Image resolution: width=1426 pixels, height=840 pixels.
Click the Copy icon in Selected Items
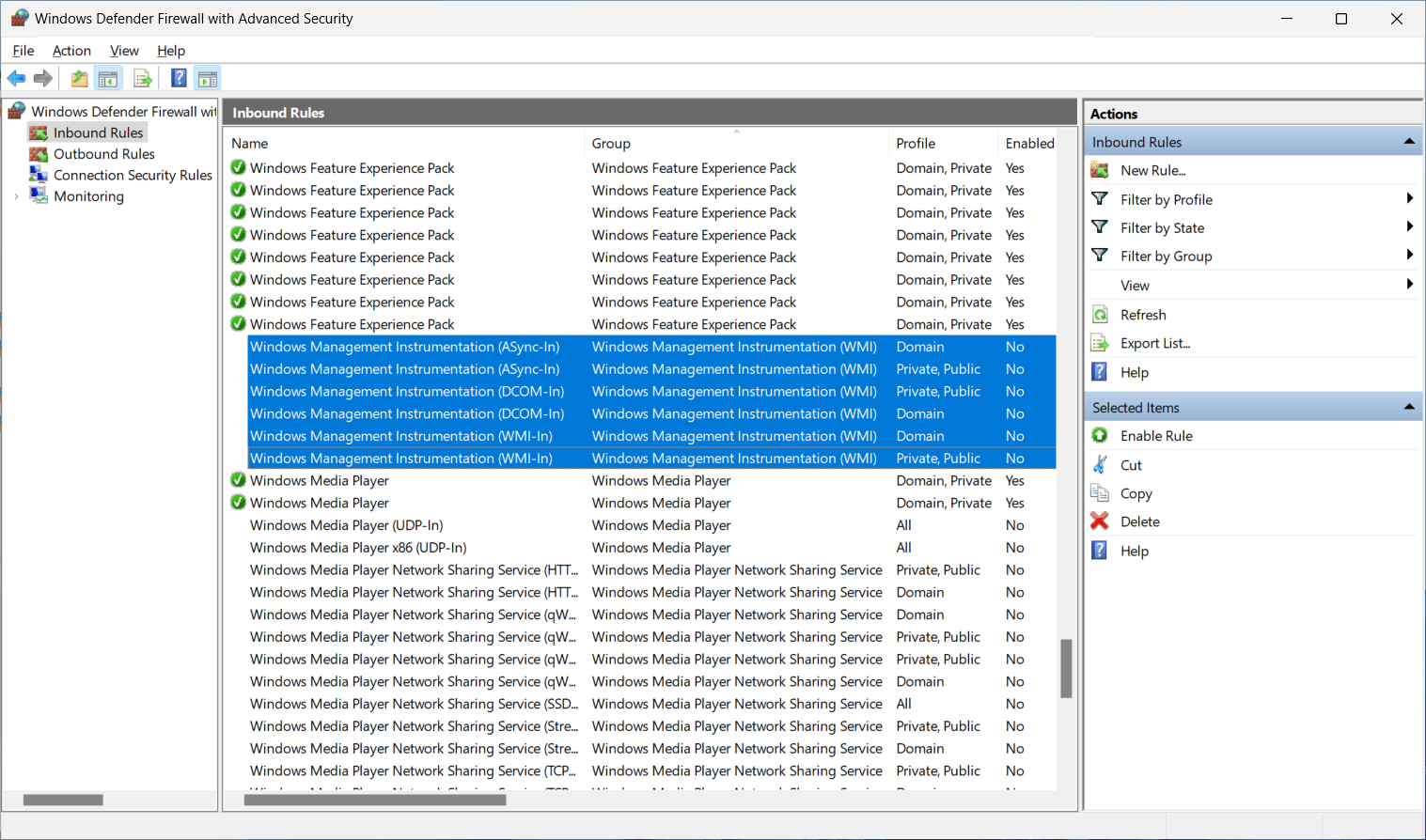tap(1100, 492)
